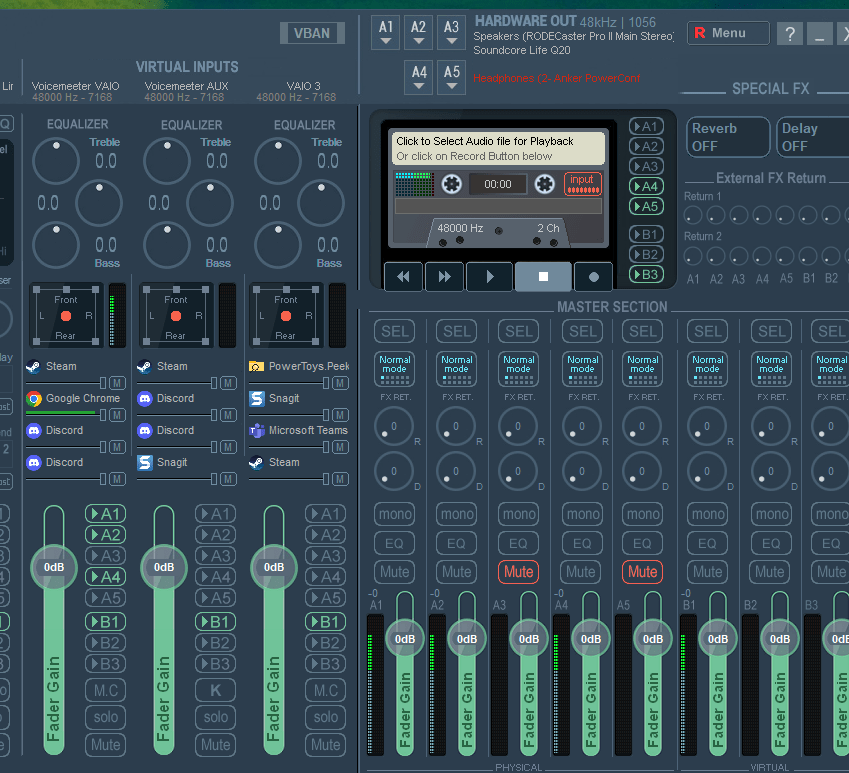Stop the cassette recorder
Screen dimensions: 849x773
point(543,277)
